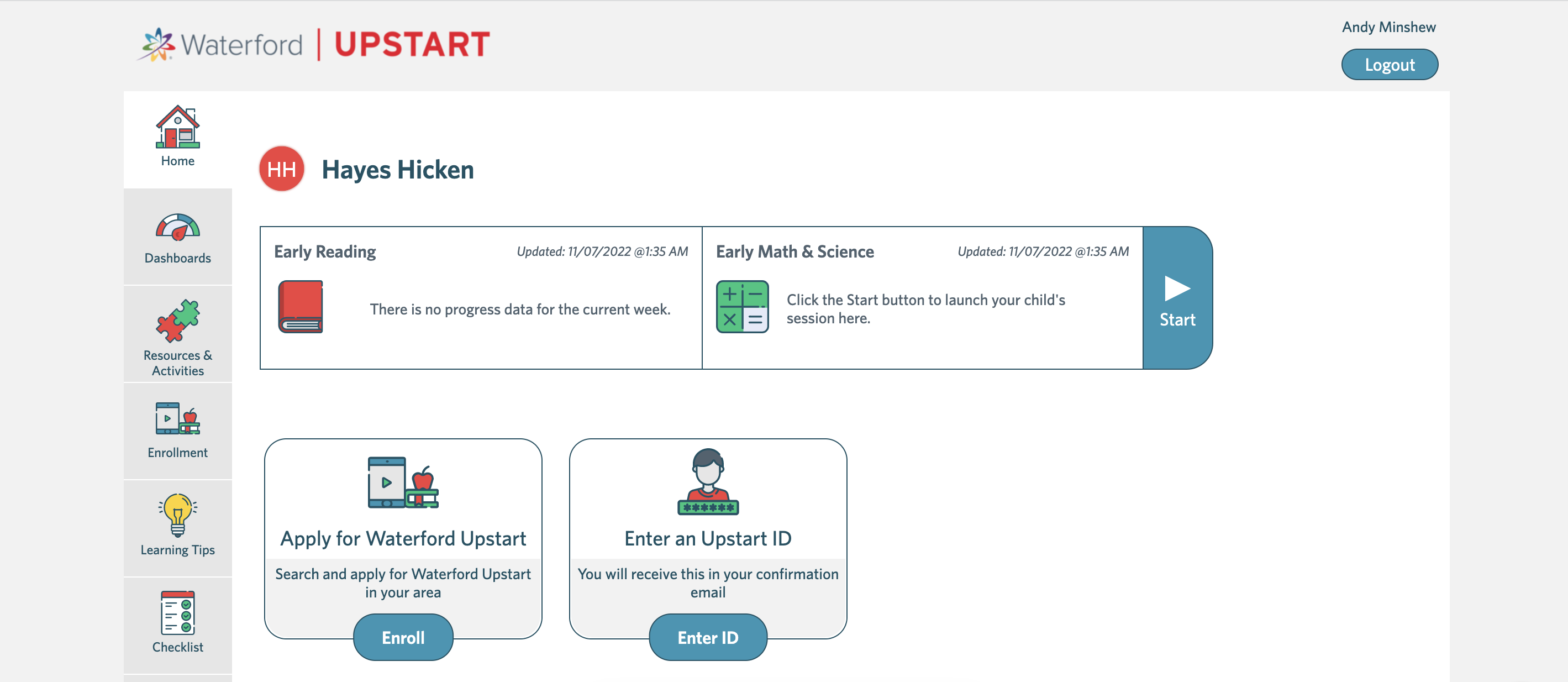Click the Start label to launch session
The width and height of the screenshot is (1568, 682).
click(1177, 319)
